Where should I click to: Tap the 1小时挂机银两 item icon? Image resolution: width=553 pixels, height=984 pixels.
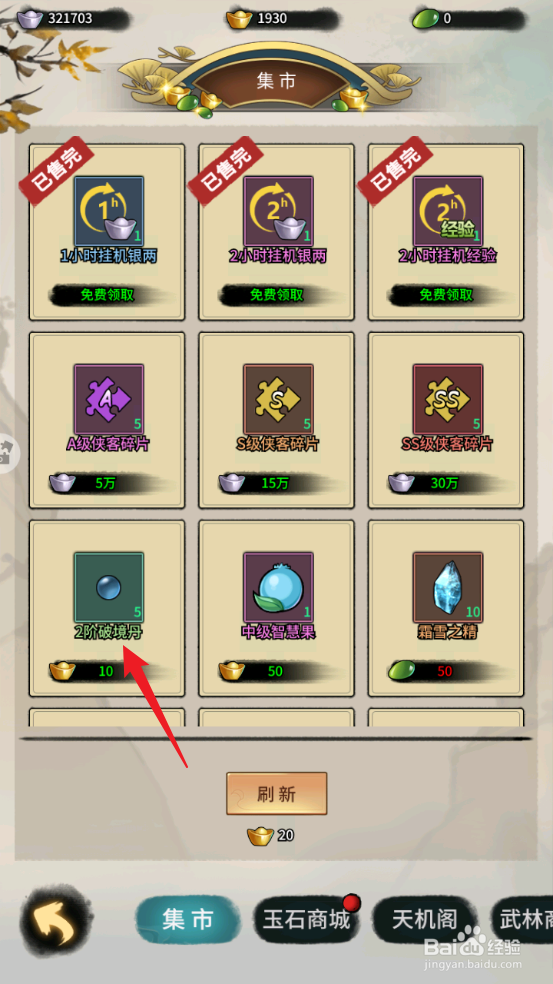109,211
